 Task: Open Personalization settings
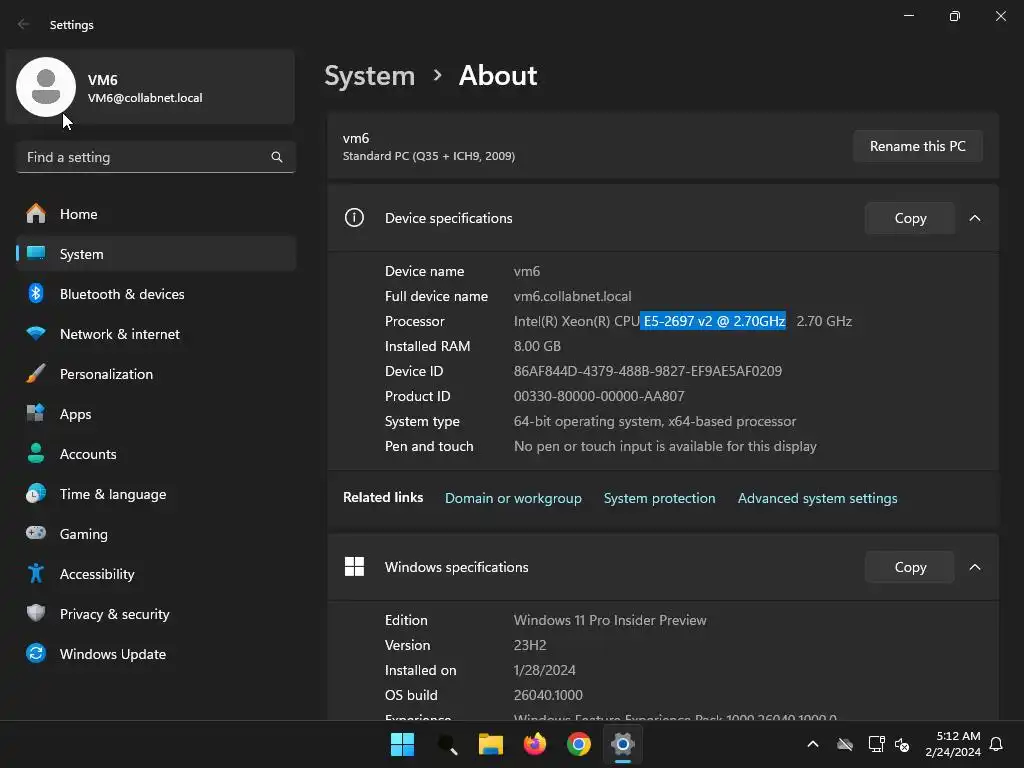pos(155,374)
